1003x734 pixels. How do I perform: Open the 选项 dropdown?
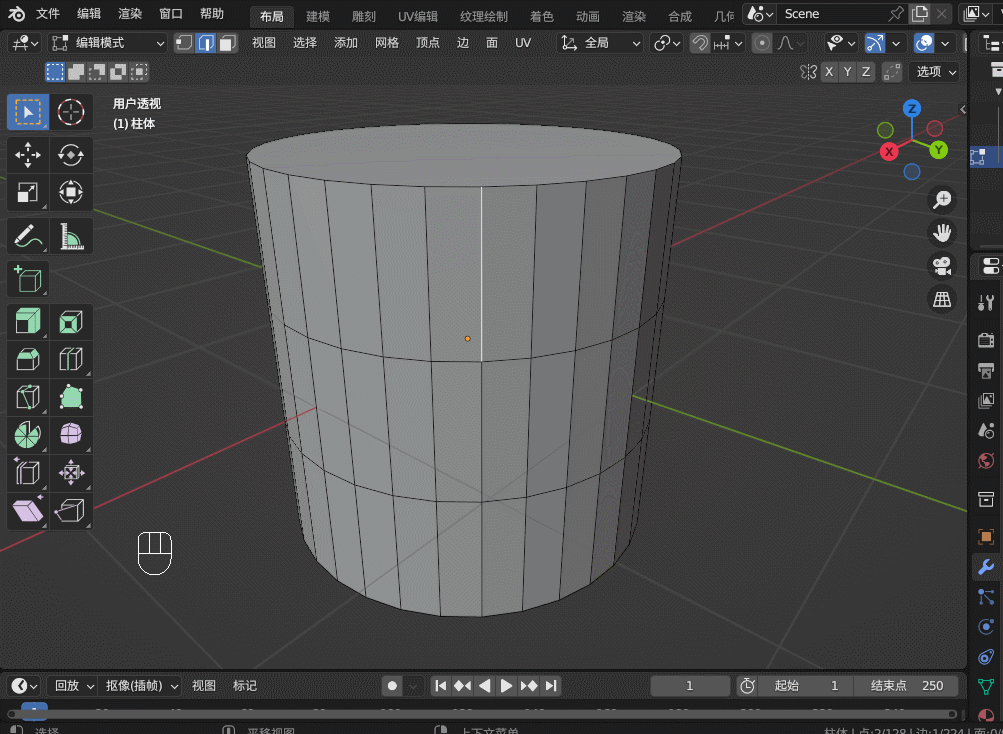coord(936,72)
